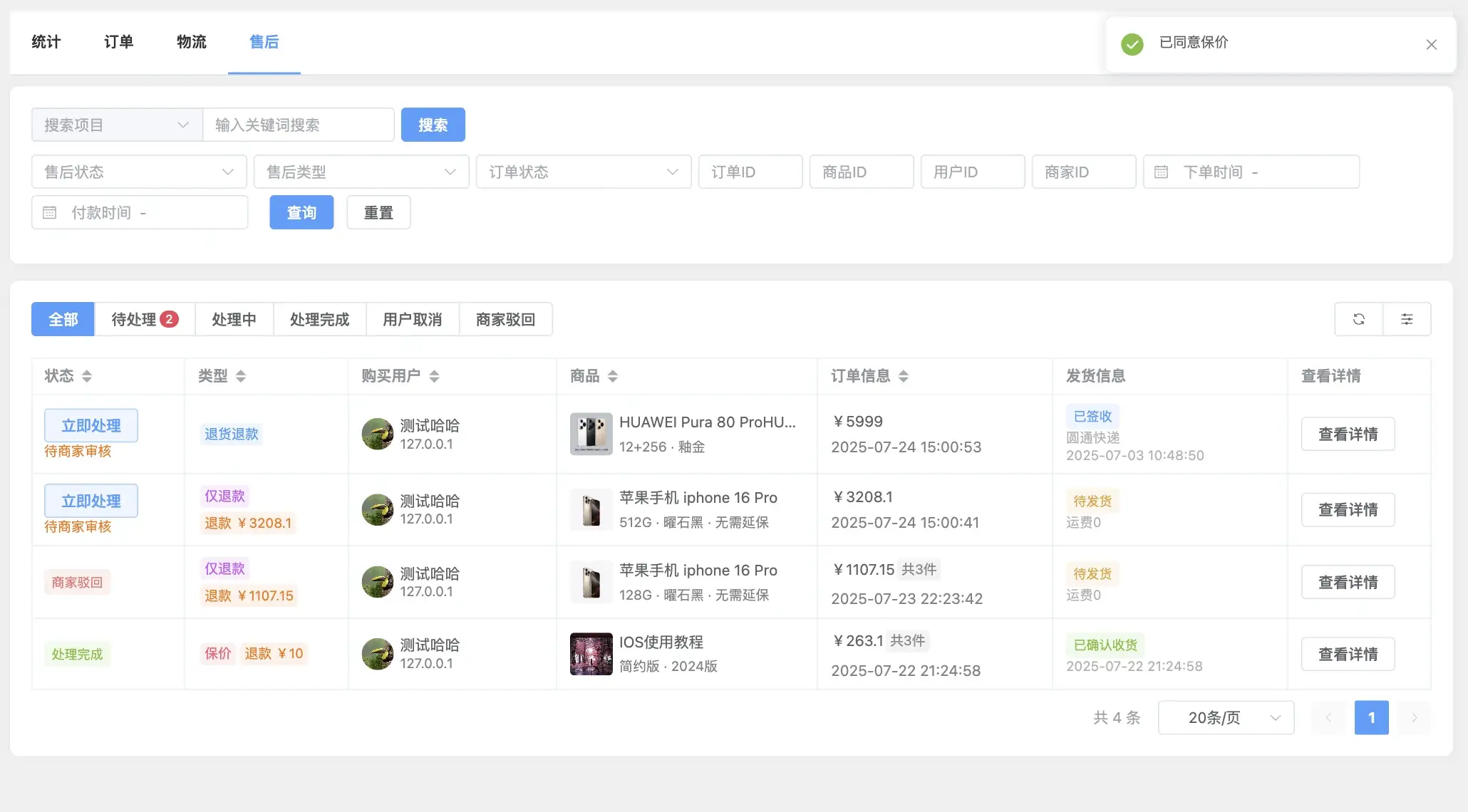Open the 搜索项目 dropdown
Viewport: 1468px width, 812px height.
pyautogui.click(x=117, y=125)
